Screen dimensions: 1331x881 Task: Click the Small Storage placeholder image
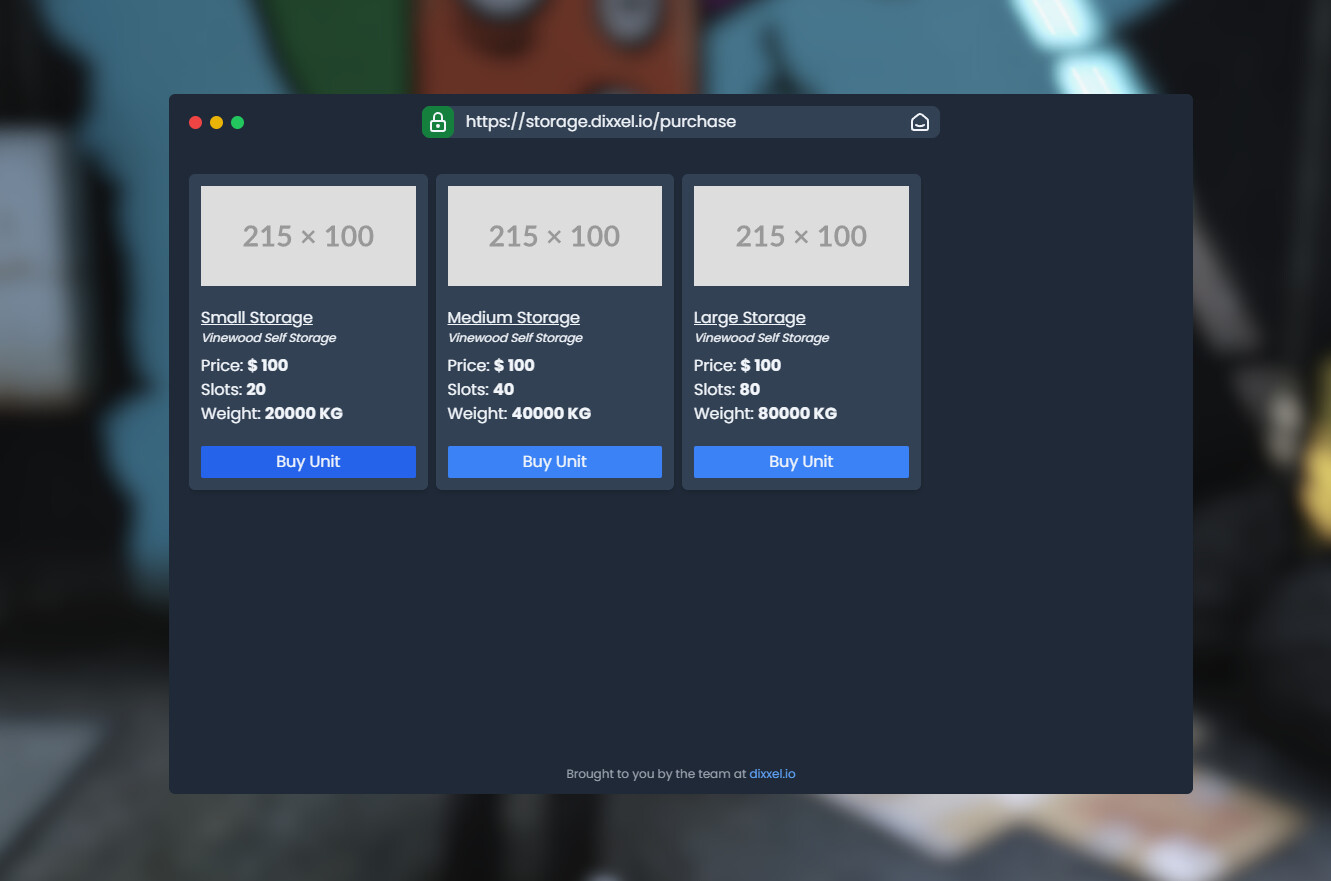(x=308, y=235)
